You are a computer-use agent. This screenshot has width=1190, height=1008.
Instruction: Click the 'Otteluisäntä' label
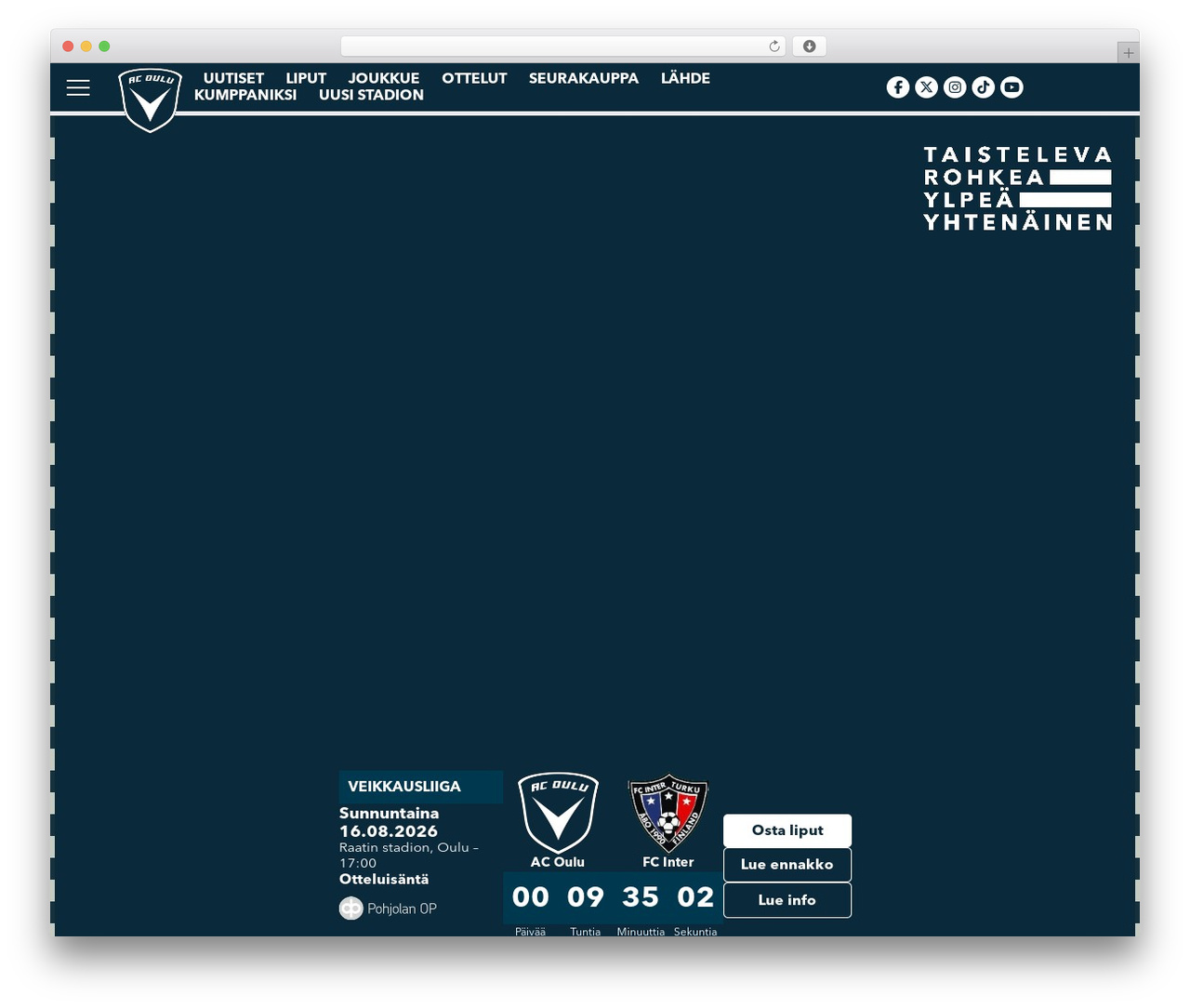click(384, 879)
